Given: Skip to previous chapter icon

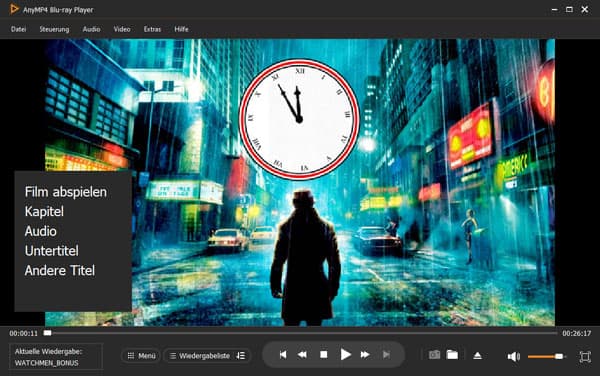Looking at the screenshot, I should 283,355.
